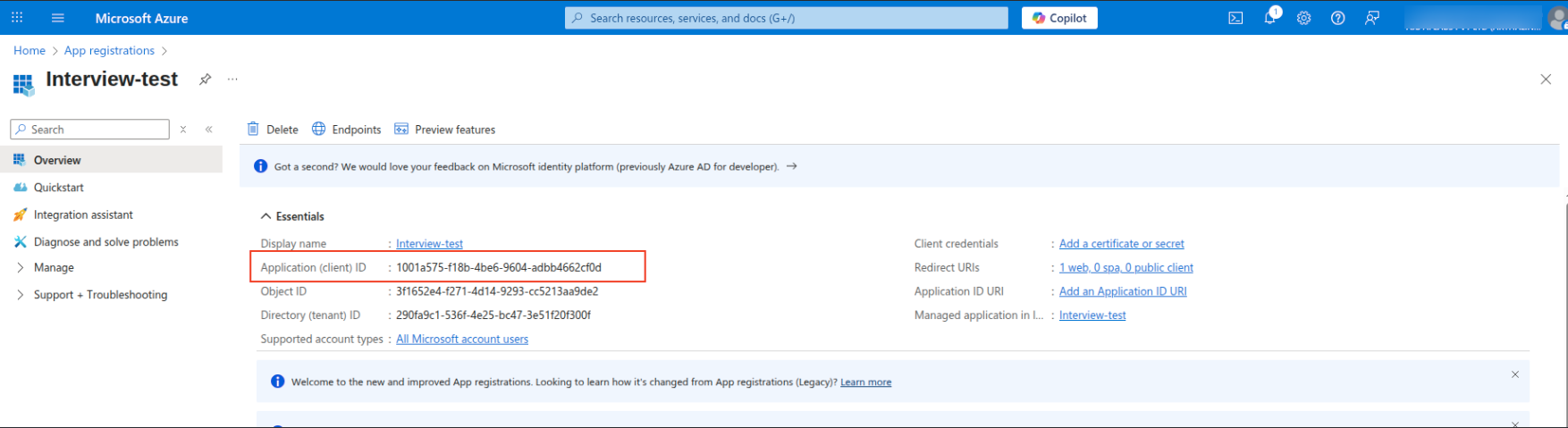The height and width of the screenshot is (428, 1568).
Task: Expand the Manage section
Action: point(54,267)
